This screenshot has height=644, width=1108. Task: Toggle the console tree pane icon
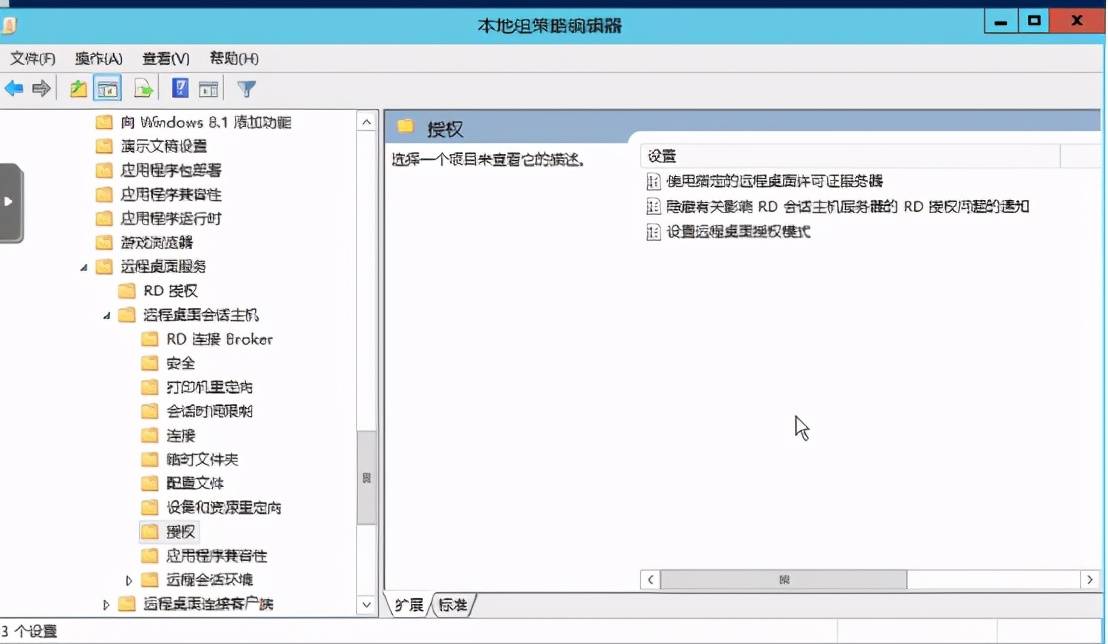(x=107, y=88)
